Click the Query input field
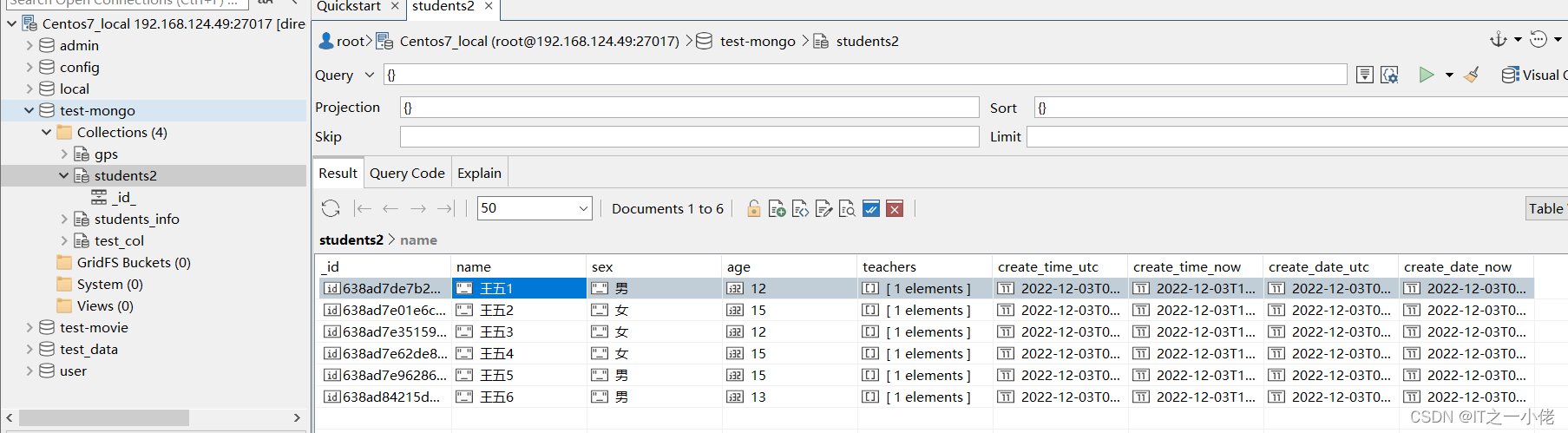The width and height of the screenshot is (1568, 433). pos(865,75)
